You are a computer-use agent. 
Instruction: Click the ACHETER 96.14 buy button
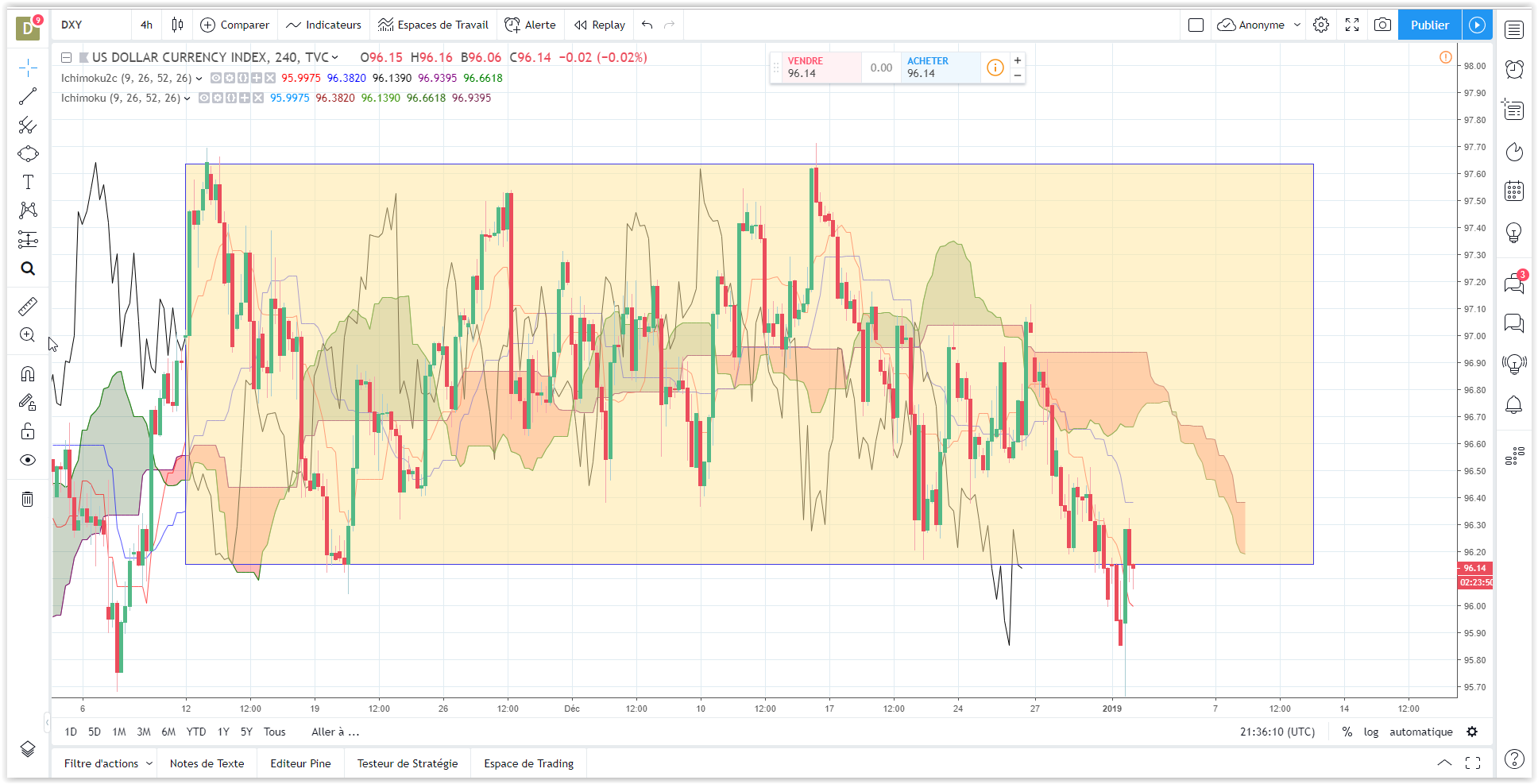pyautogui.click(x=941, y=68)
